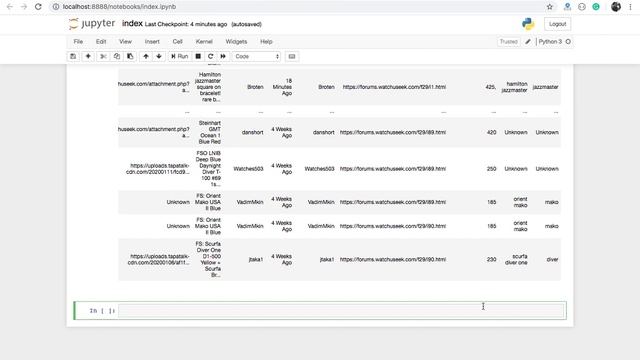Click 'Steinhart GMT Ocean 1 Blue Red' title
Screen dimensions: 640x360
coord(210,132)
